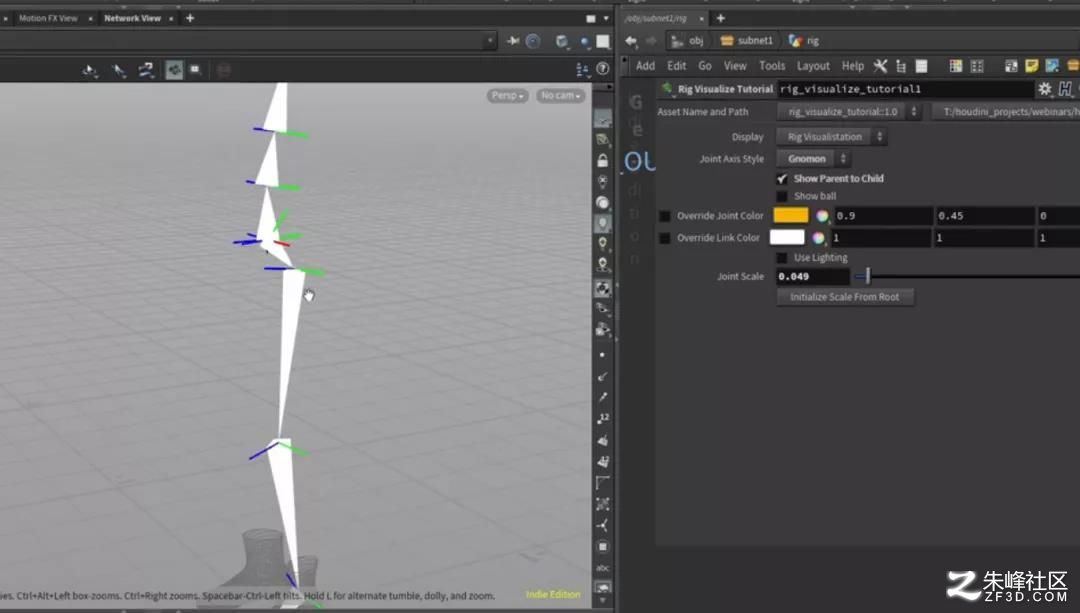
Task: Click the cube render icon in viewport toolbar
Action: click(x=562, y=41)
